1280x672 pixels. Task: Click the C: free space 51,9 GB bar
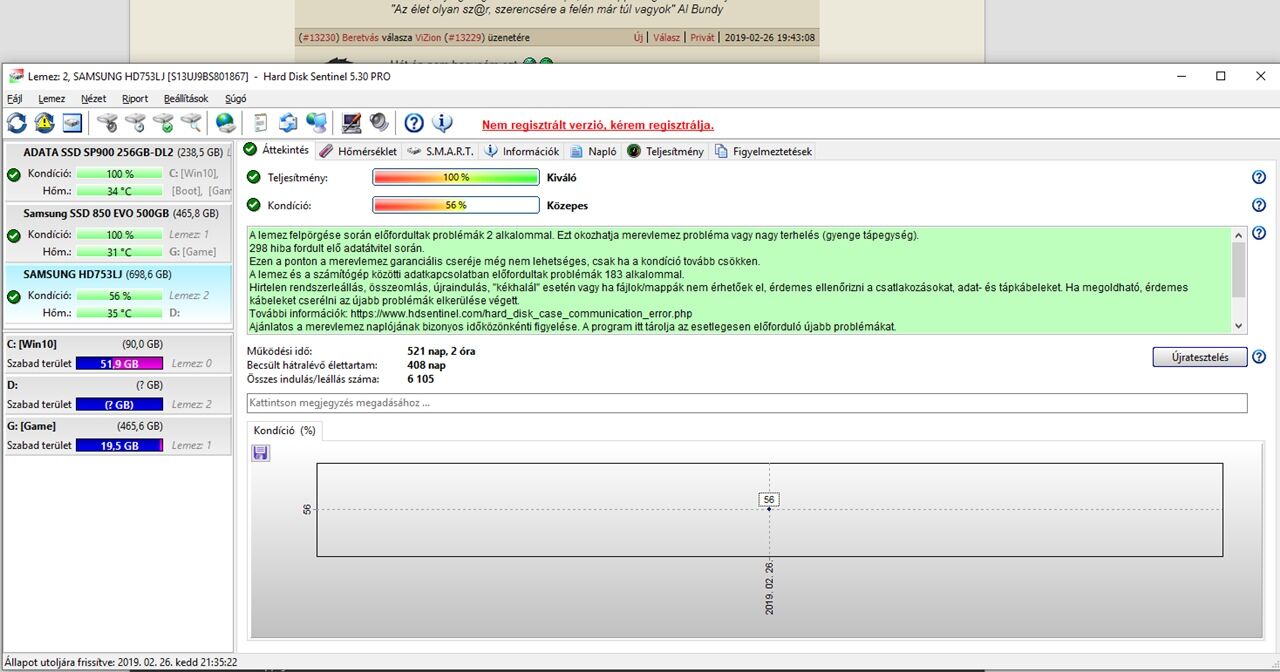click(x=119, y=364)
